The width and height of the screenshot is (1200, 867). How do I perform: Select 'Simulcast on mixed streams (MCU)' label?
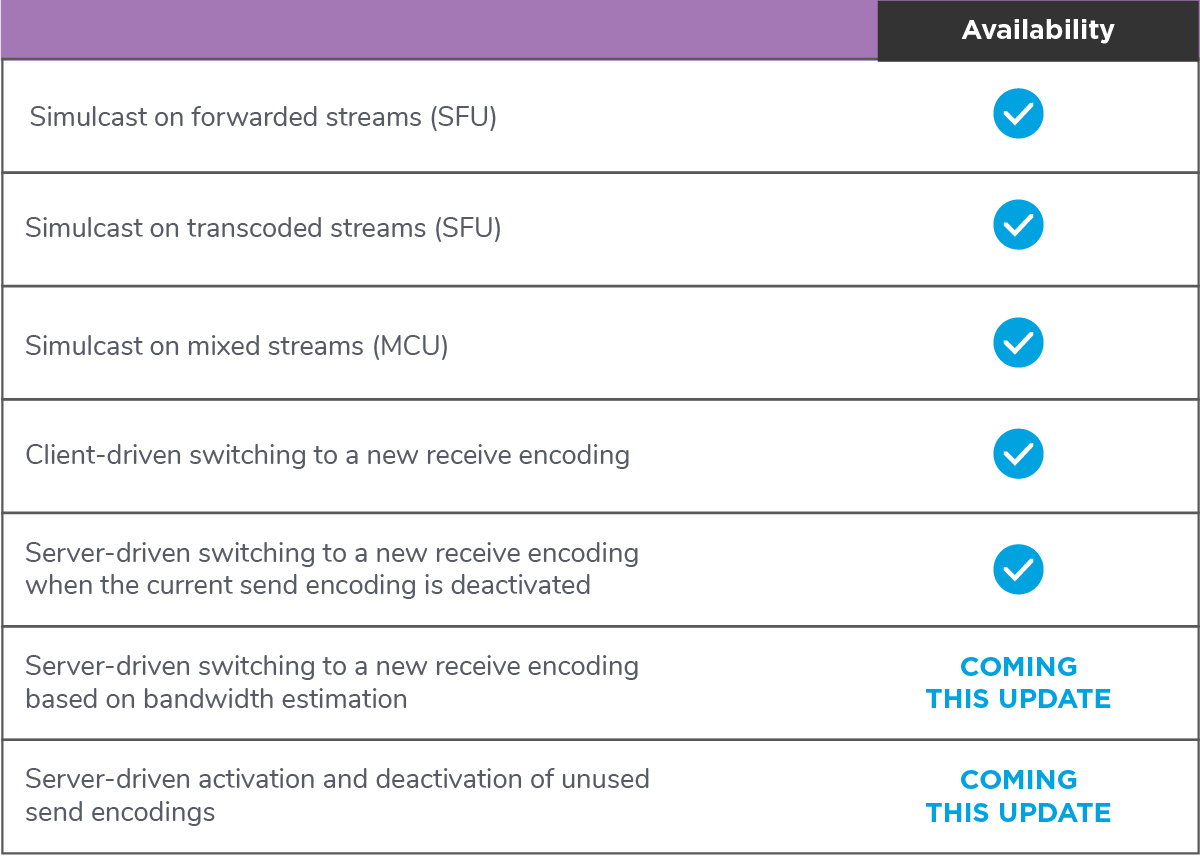(x=237, y=346)
